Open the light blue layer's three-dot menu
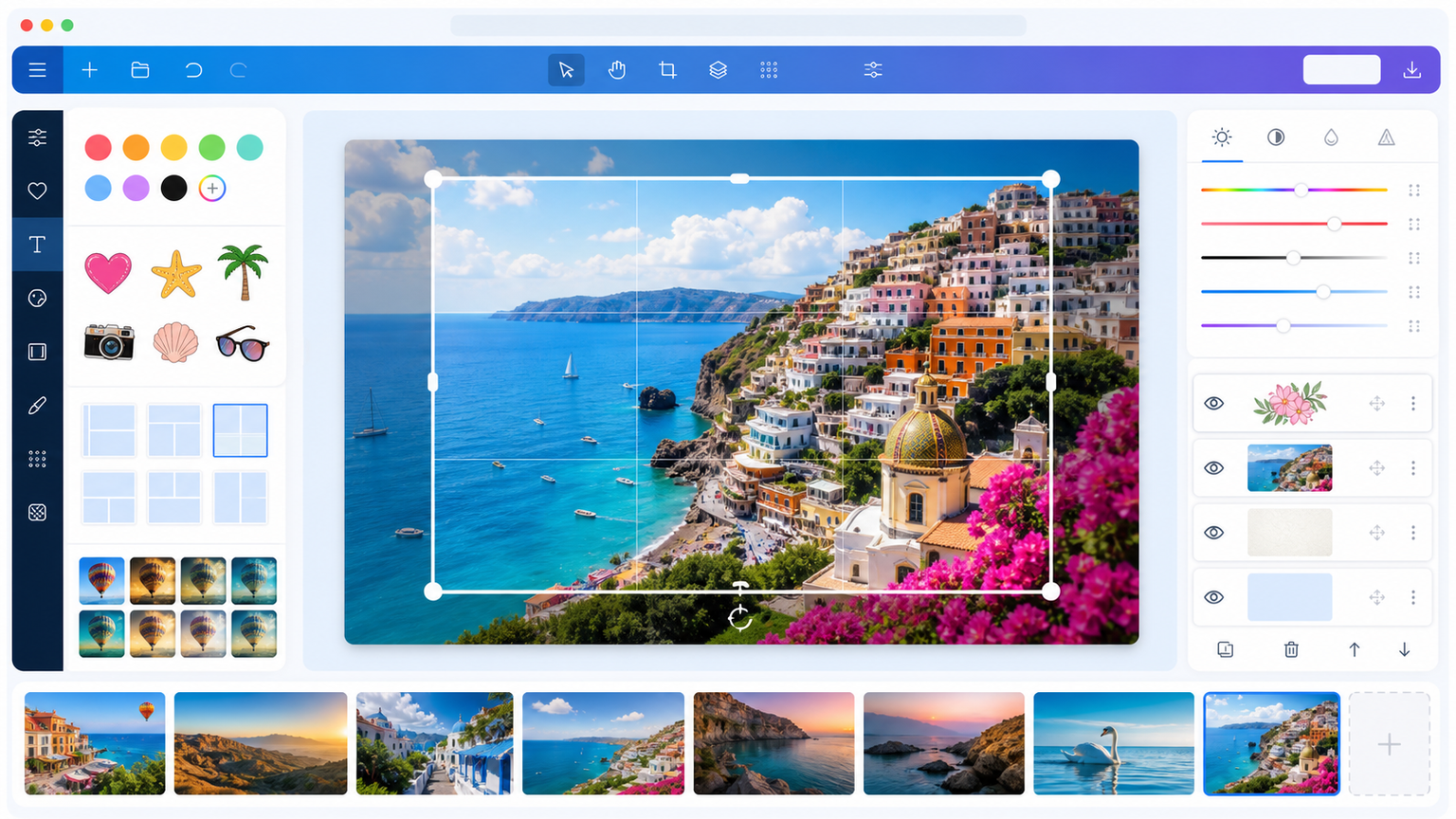Image resolution: width=1456 pixels, height=819 pixels. 1413,597
